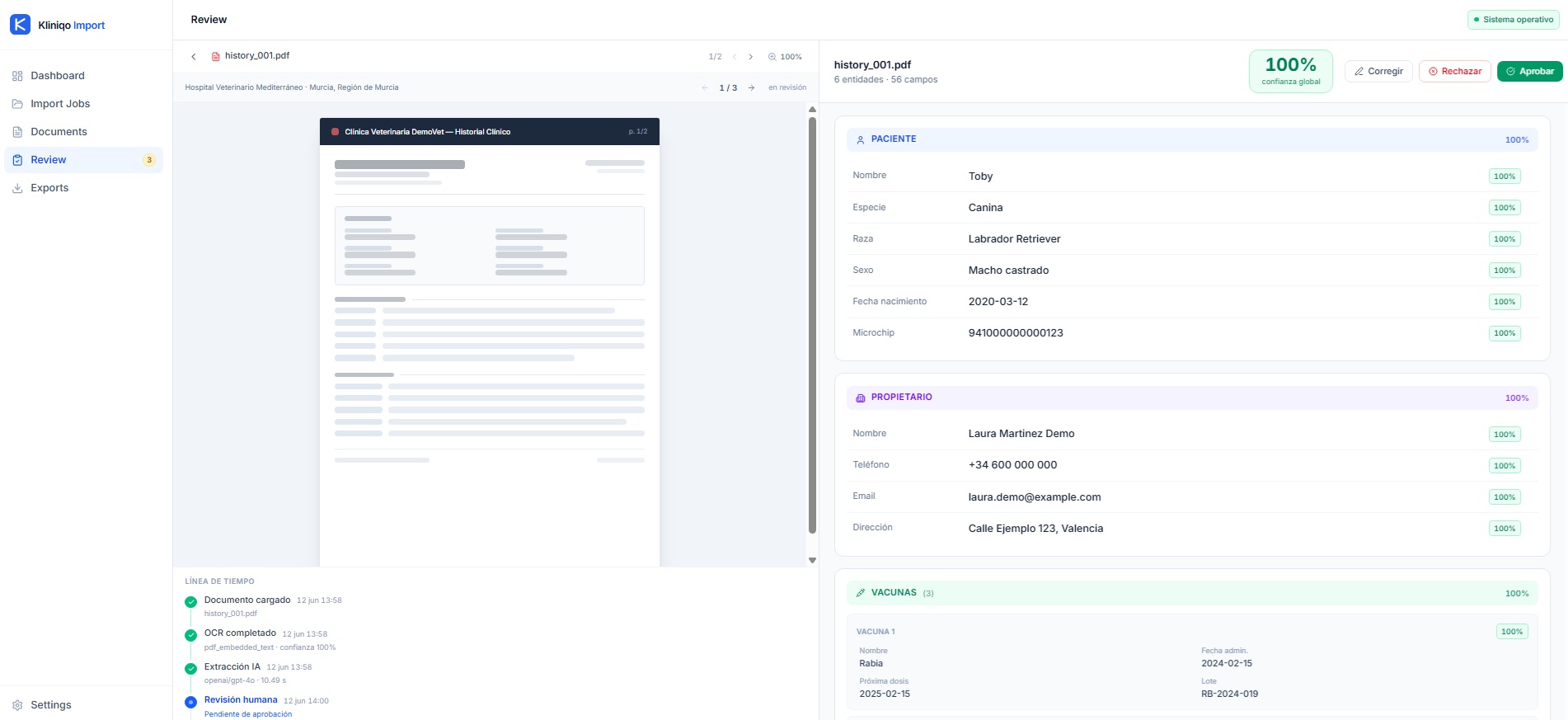Click the 100% confianza global badge

click(1291, 71)
